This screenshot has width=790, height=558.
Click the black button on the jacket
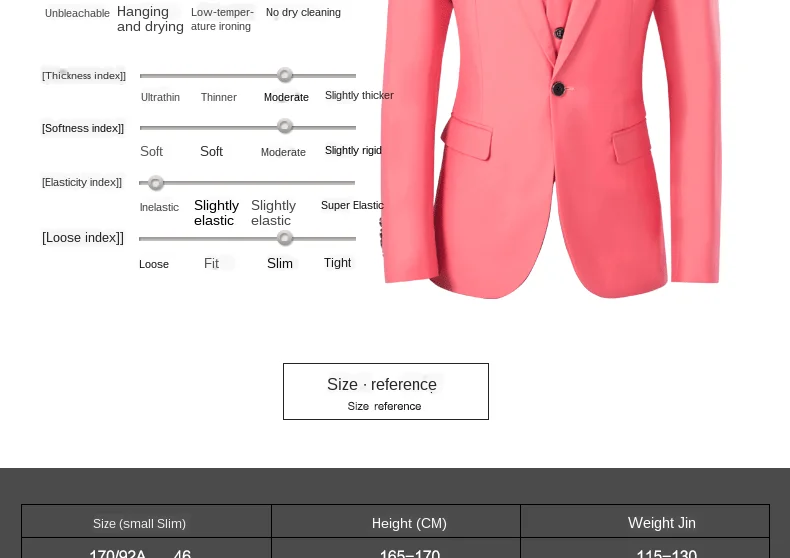coord(558,89)
